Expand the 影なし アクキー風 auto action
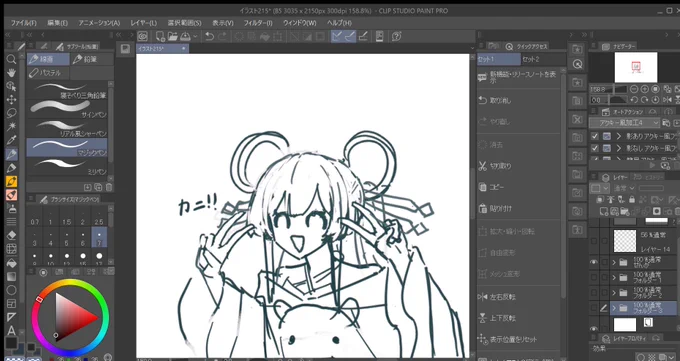Screen dimensions: 680x361 click(619, 148)
